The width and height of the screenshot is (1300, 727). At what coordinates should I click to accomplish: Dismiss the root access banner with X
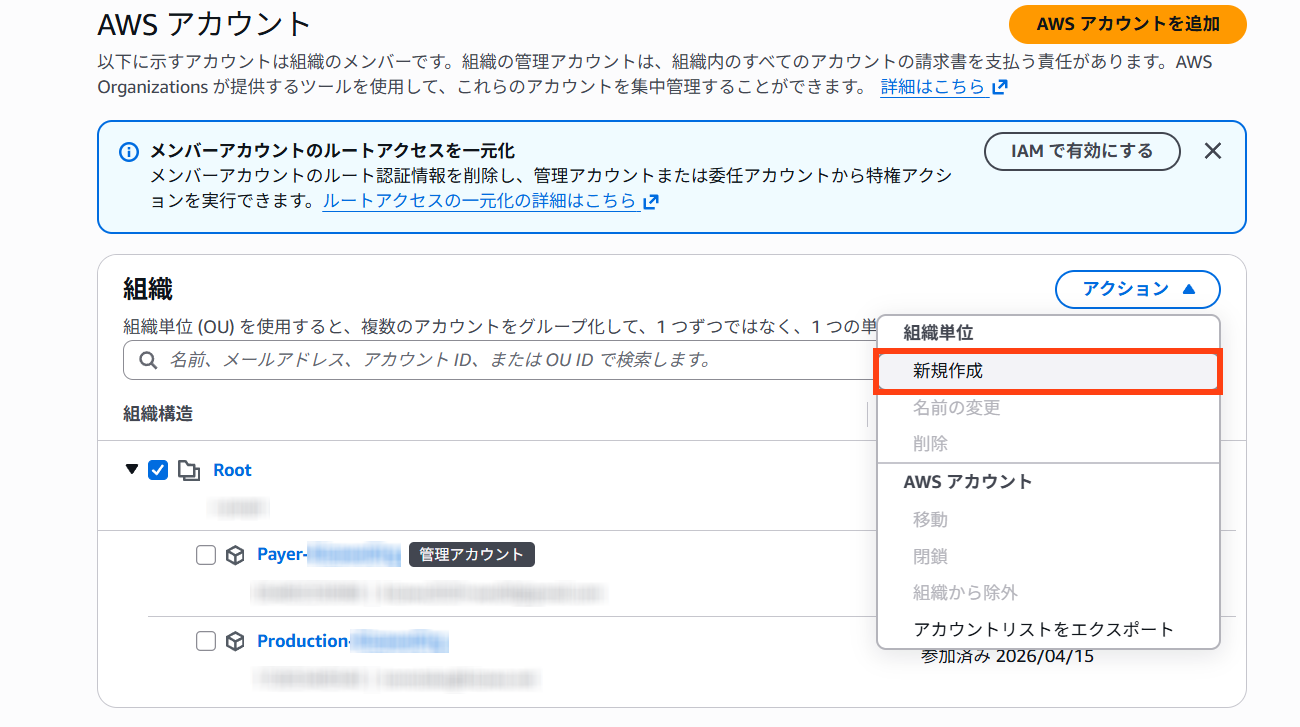(1212, 151)
